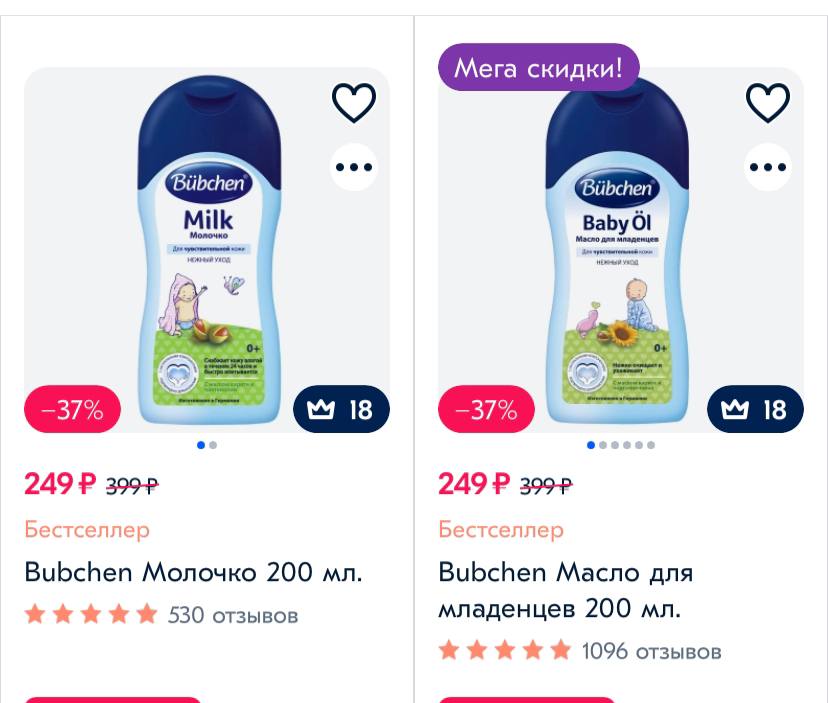Add Bubchen Baby Öl to favorites heart

pos(768,102)
